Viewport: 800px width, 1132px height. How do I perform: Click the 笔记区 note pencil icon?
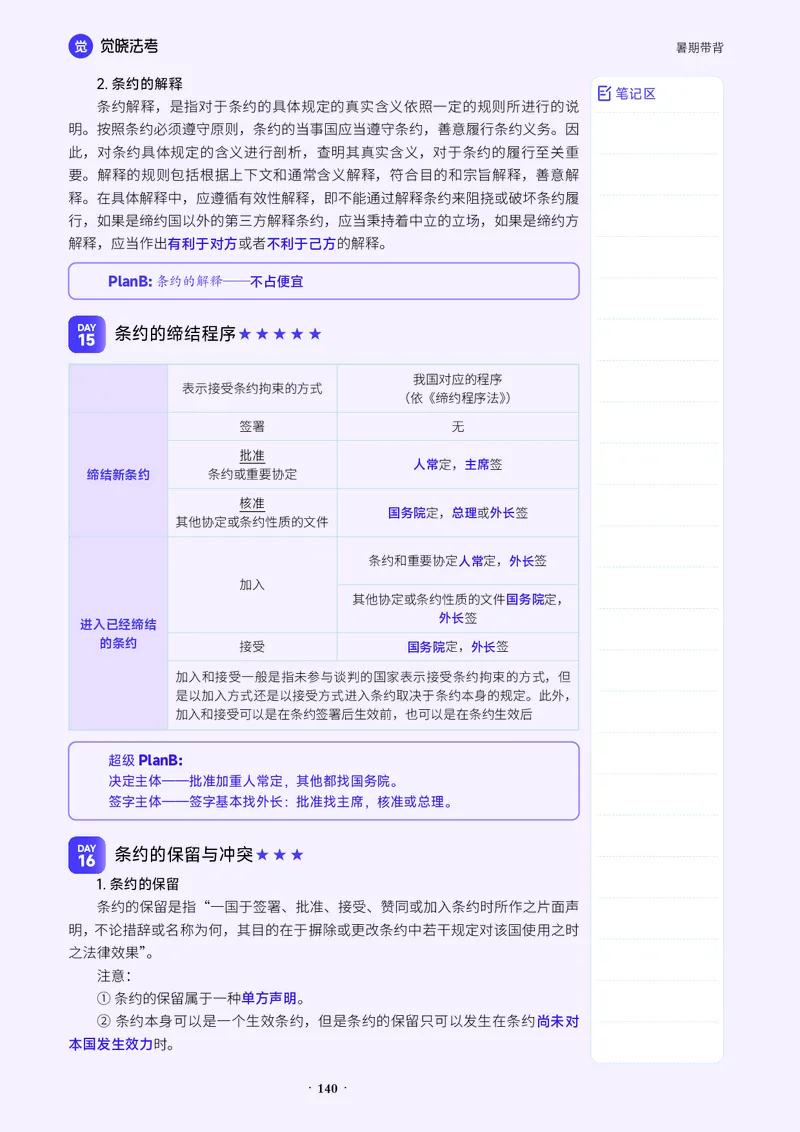click(x=604, y=93)
